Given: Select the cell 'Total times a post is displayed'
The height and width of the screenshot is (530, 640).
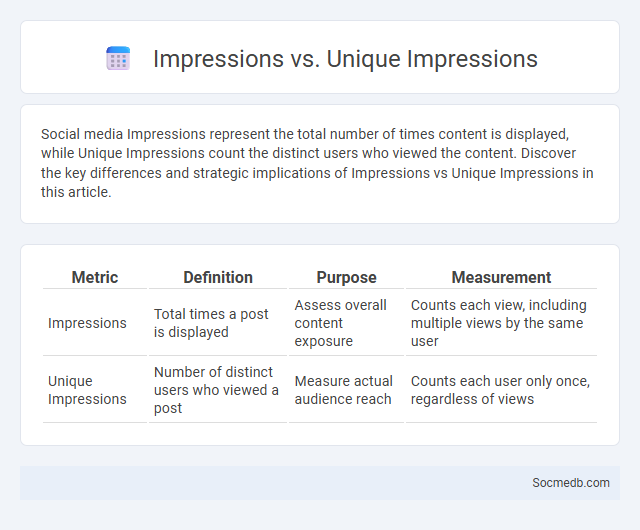Looking at the screenshot, I should click(218, 323).
